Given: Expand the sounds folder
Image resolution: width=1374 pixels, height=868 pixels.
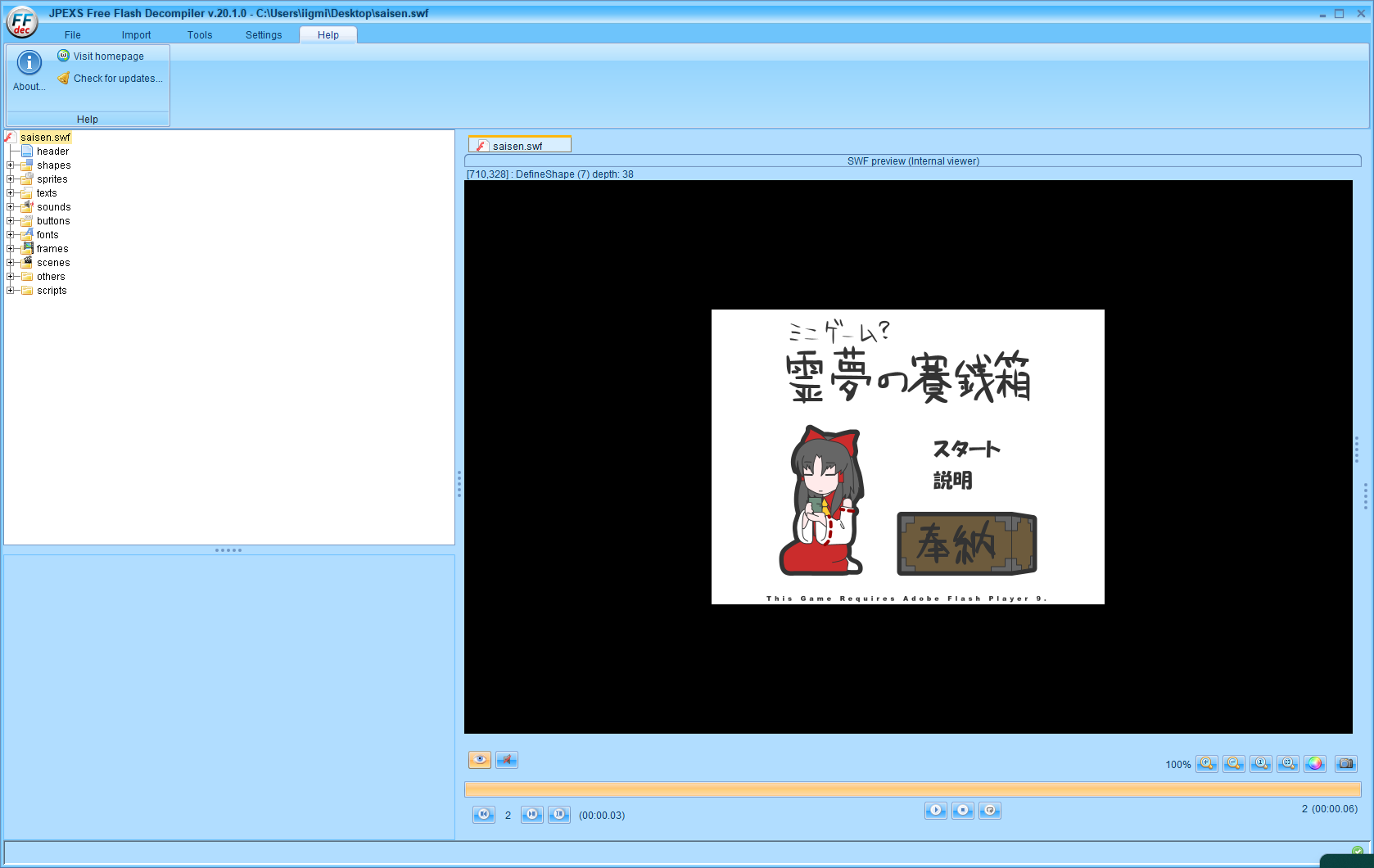Looking at the screenshot, I should (x=11, y=206).
